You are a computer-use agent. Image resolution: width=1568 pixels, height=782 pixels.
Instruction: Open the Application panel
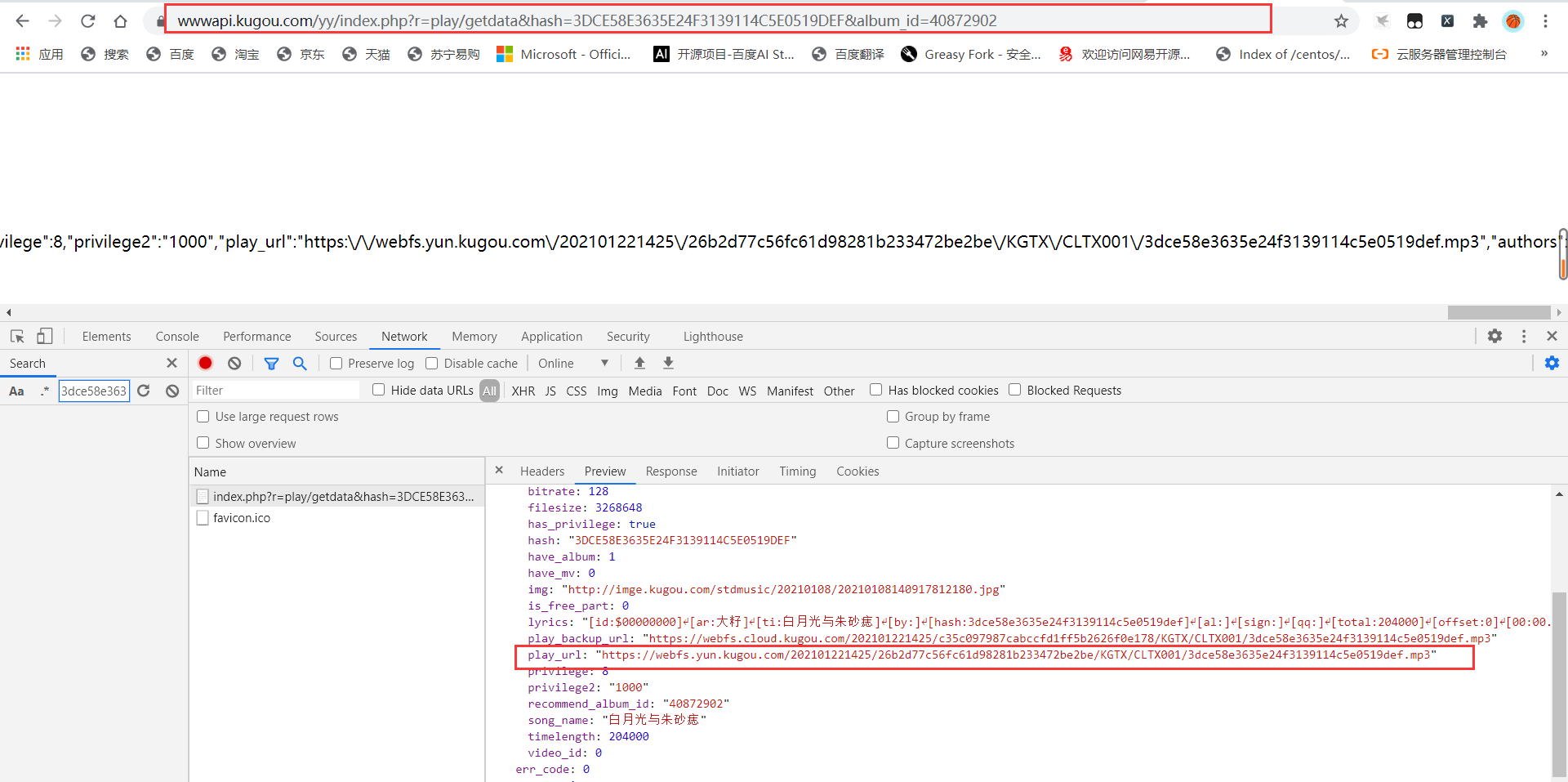tap(551, 336)
